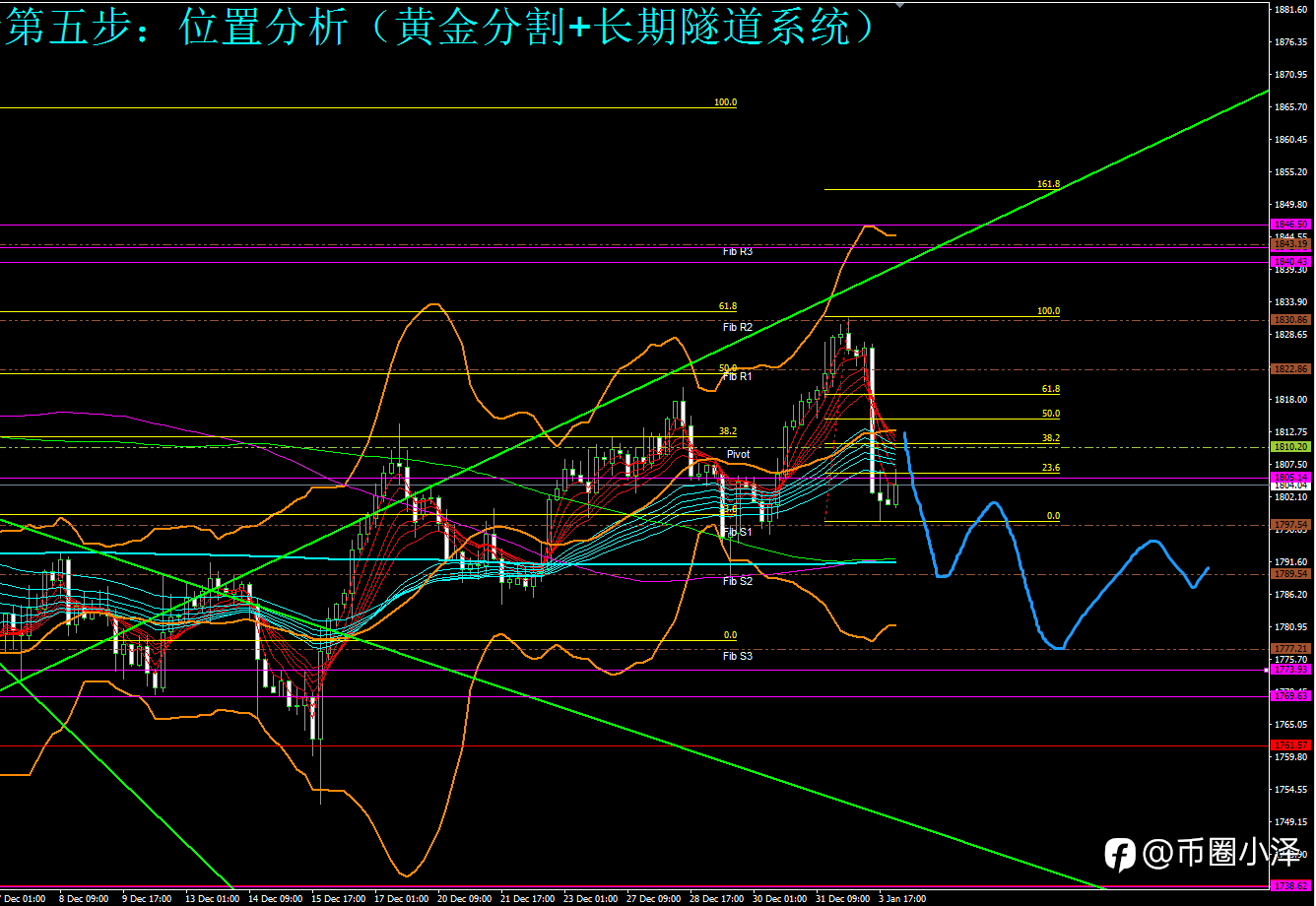Select the 1797.54 brown price tag
The width and height of the screenshot is (1316, 906).
tap(1290, 525)
